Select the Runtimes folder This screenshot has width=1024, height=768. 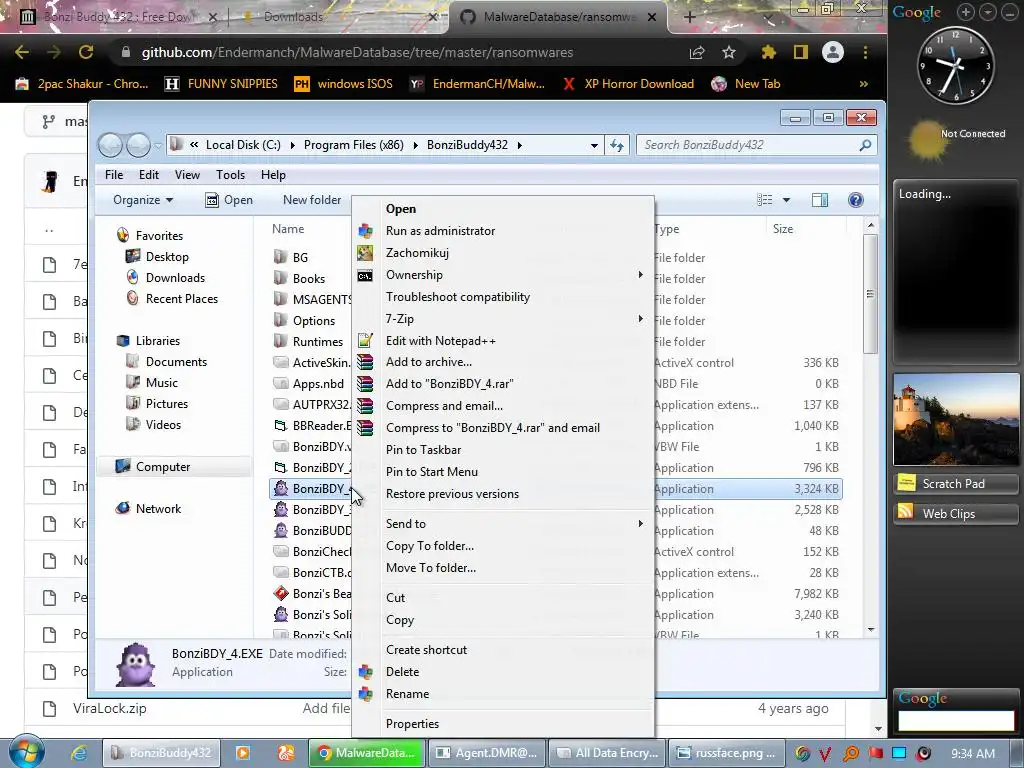coord(317,342)
